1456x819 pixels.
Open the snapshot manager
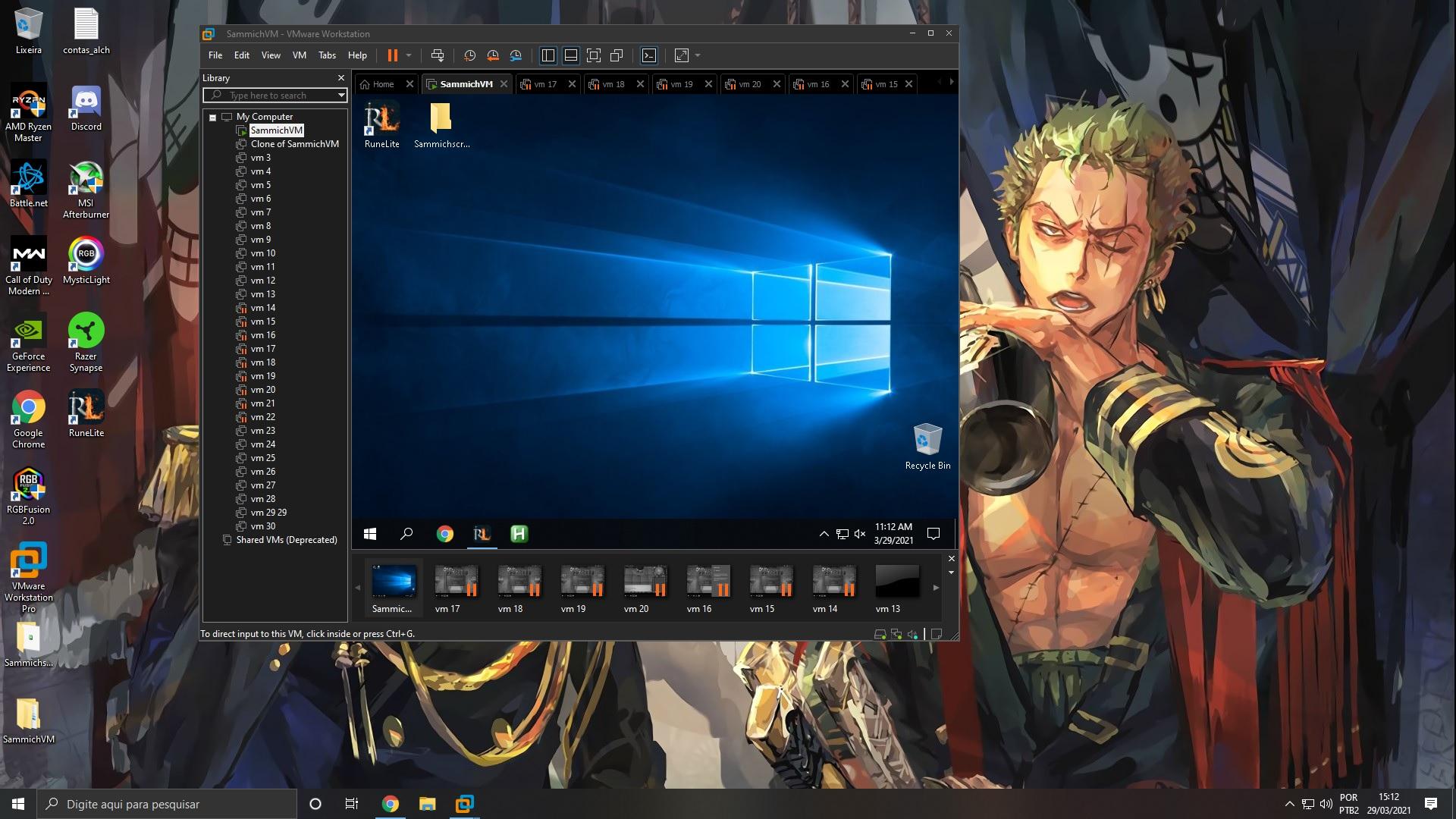(516, 55)
